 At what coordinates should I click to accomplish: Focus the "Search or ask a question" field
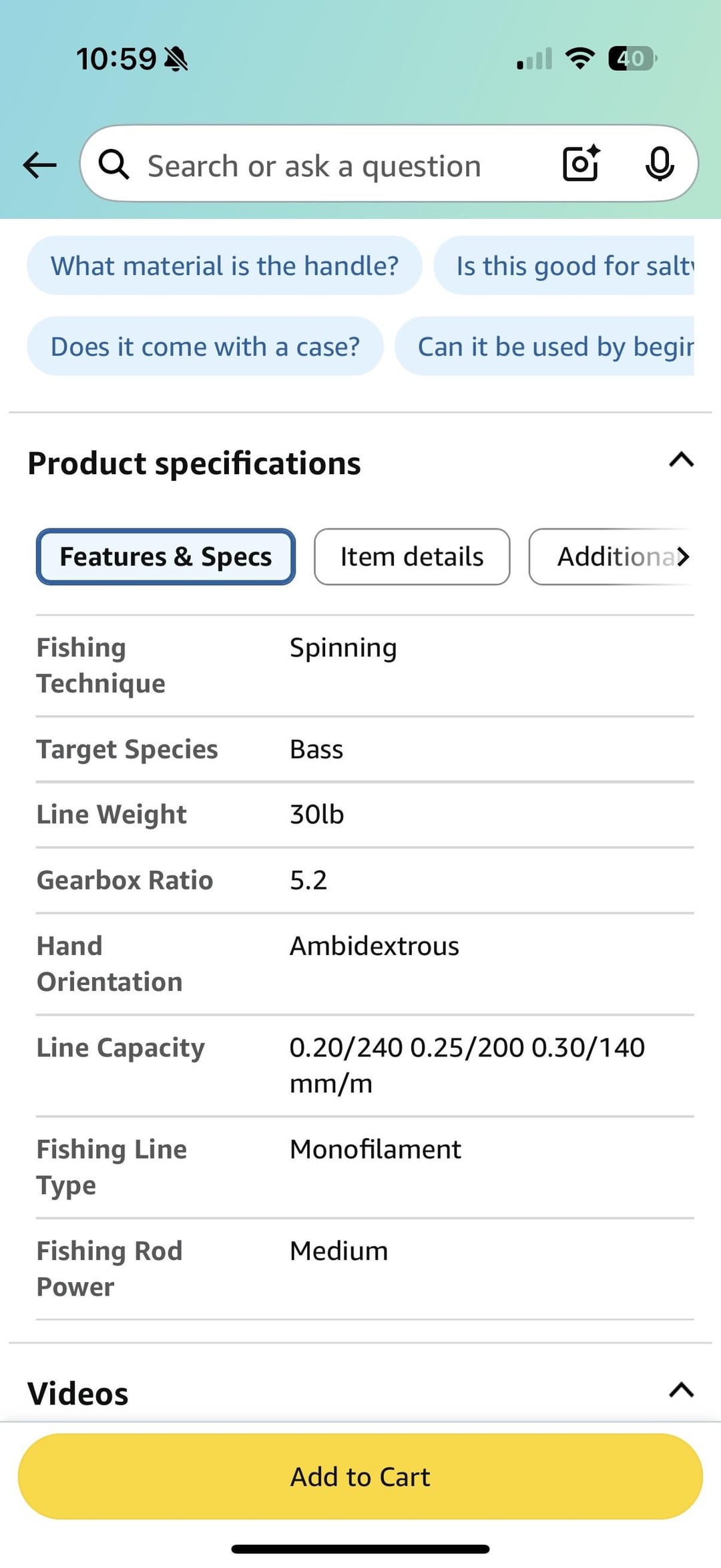(x=334, y=166)
